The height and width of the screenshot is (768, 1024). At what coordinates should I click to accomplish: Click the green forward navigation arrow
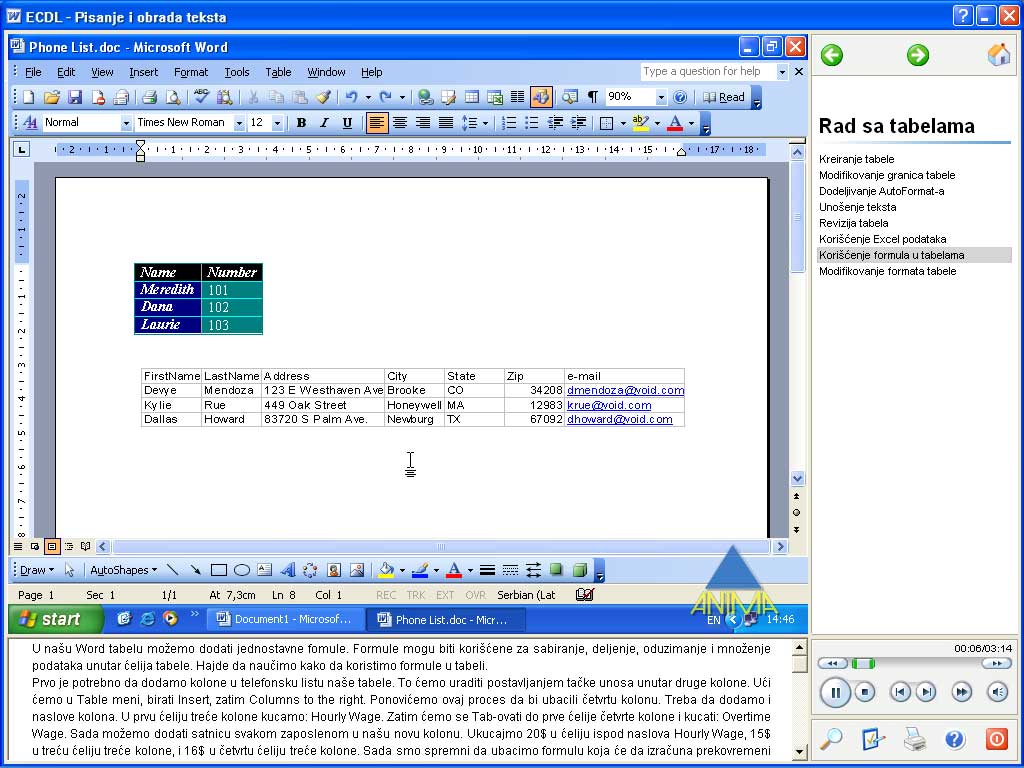tap(918, 55)
